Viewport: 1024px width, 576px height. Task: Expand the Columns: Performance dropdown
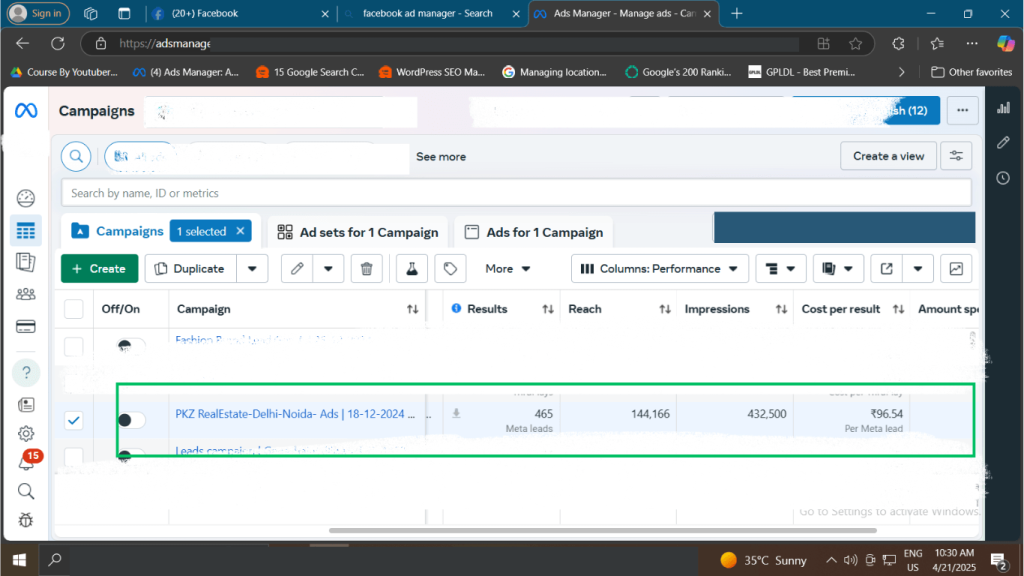(660, 268)
